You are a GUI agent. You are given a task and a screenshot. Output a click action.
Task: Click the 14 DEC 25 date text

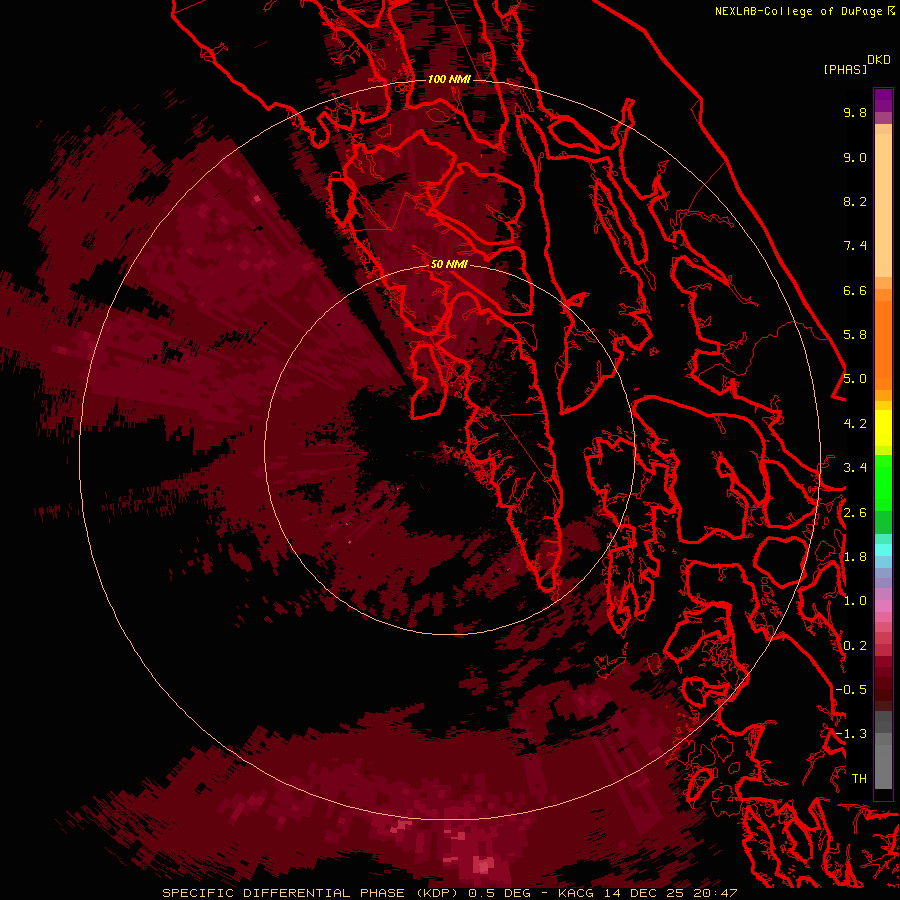coord(645,893)
